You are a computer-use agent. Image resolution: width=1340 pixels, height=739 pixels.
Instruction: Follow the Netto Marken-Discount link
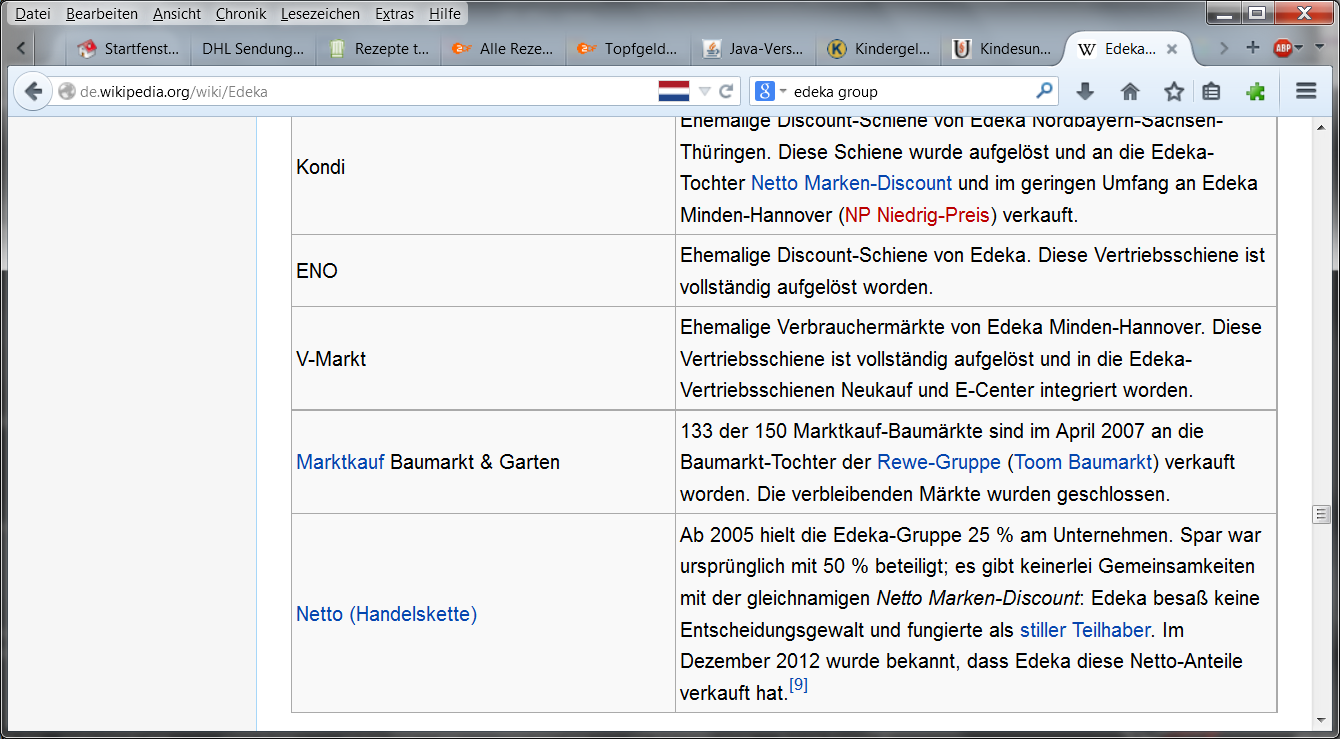point(851,183)
